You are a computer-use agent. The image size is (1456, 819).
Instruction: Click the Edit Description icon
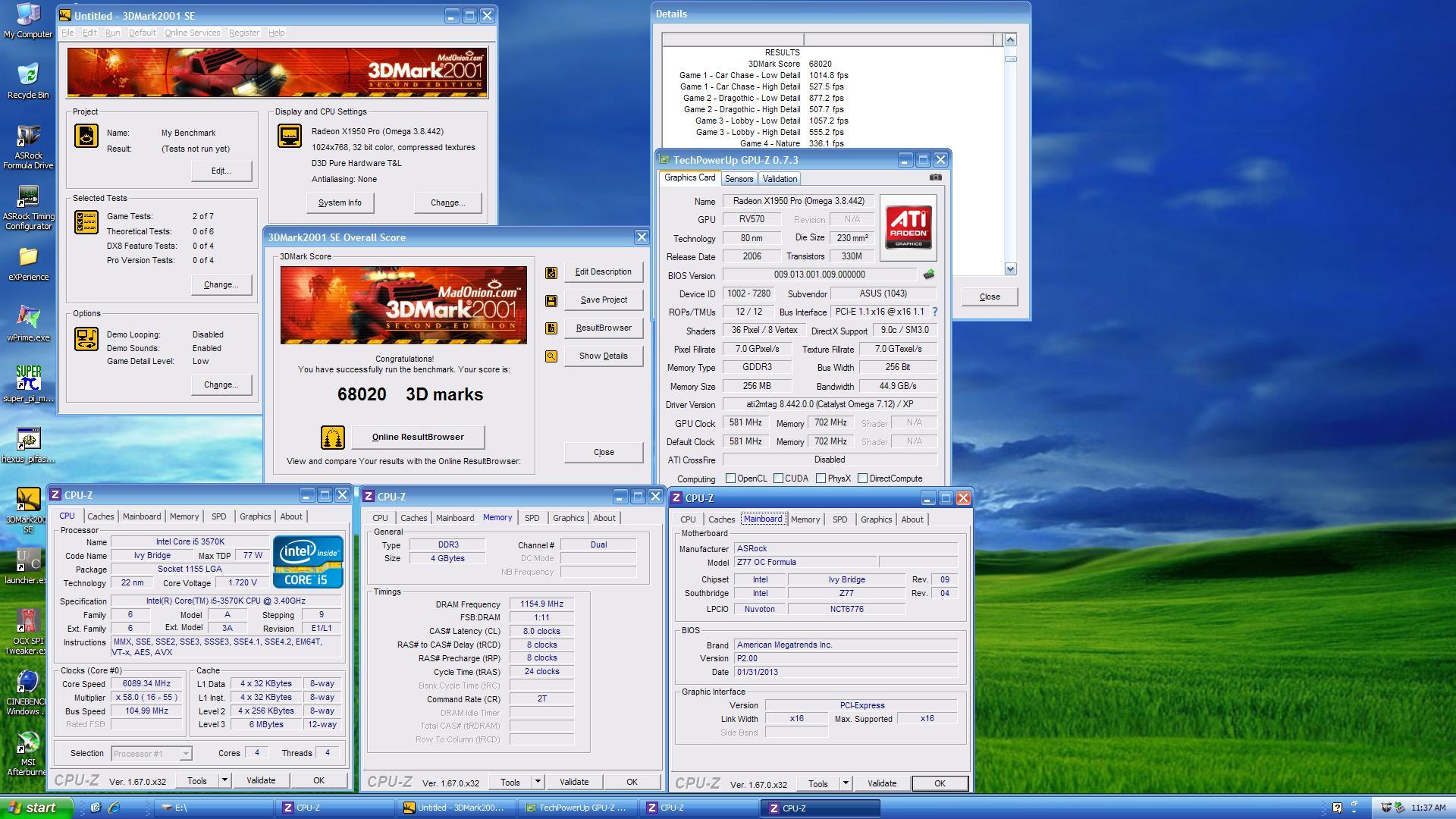pos(551,272)
